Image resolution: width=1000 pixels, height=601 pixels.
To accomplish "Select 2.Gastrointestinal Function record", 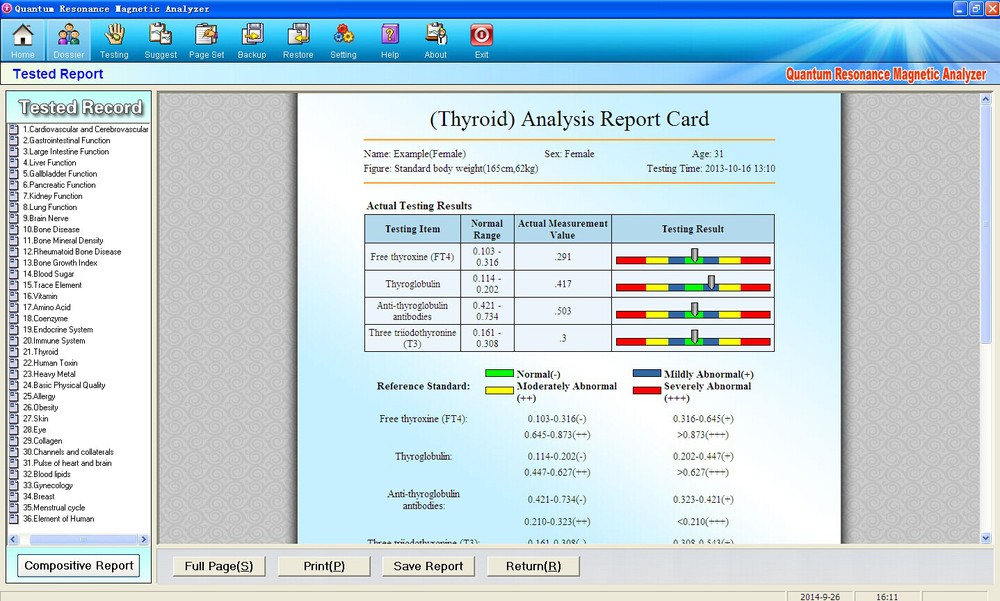I will click(x=66, y=140).
